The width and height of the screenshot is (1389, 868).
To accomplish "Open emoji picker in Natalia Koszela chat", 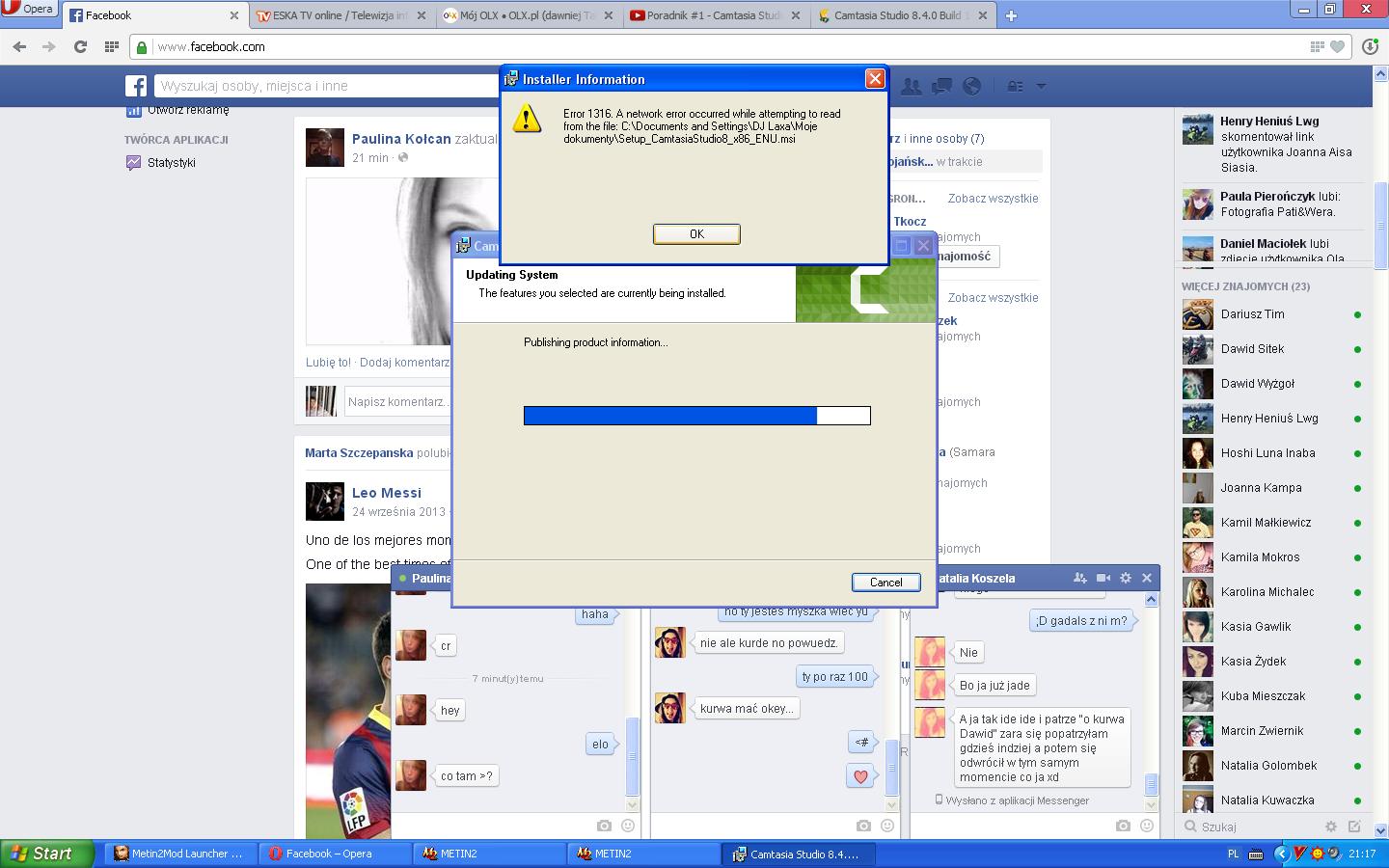I will pos(1147,826).
